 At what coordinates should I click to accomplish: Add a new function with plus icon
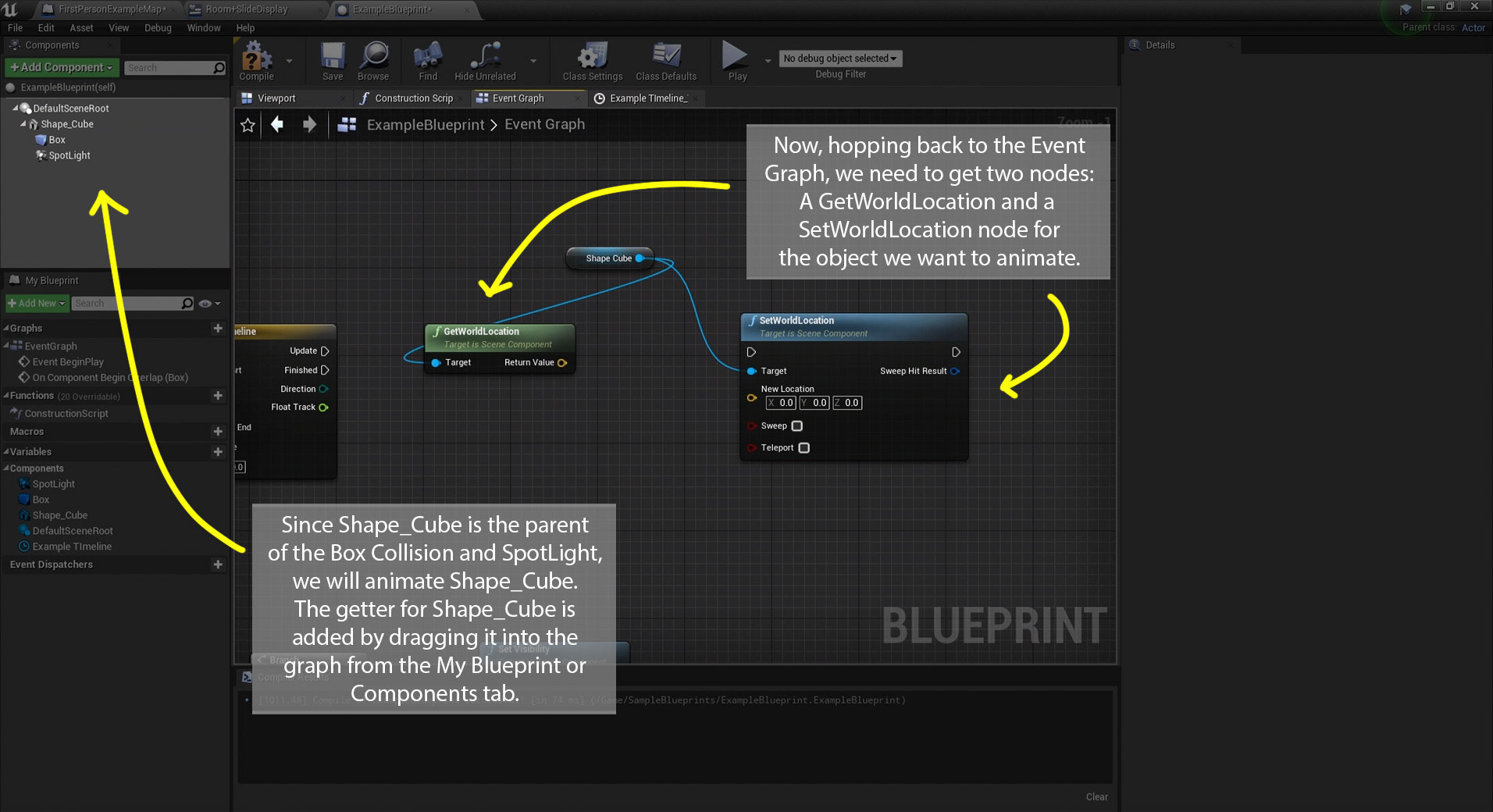218,396
